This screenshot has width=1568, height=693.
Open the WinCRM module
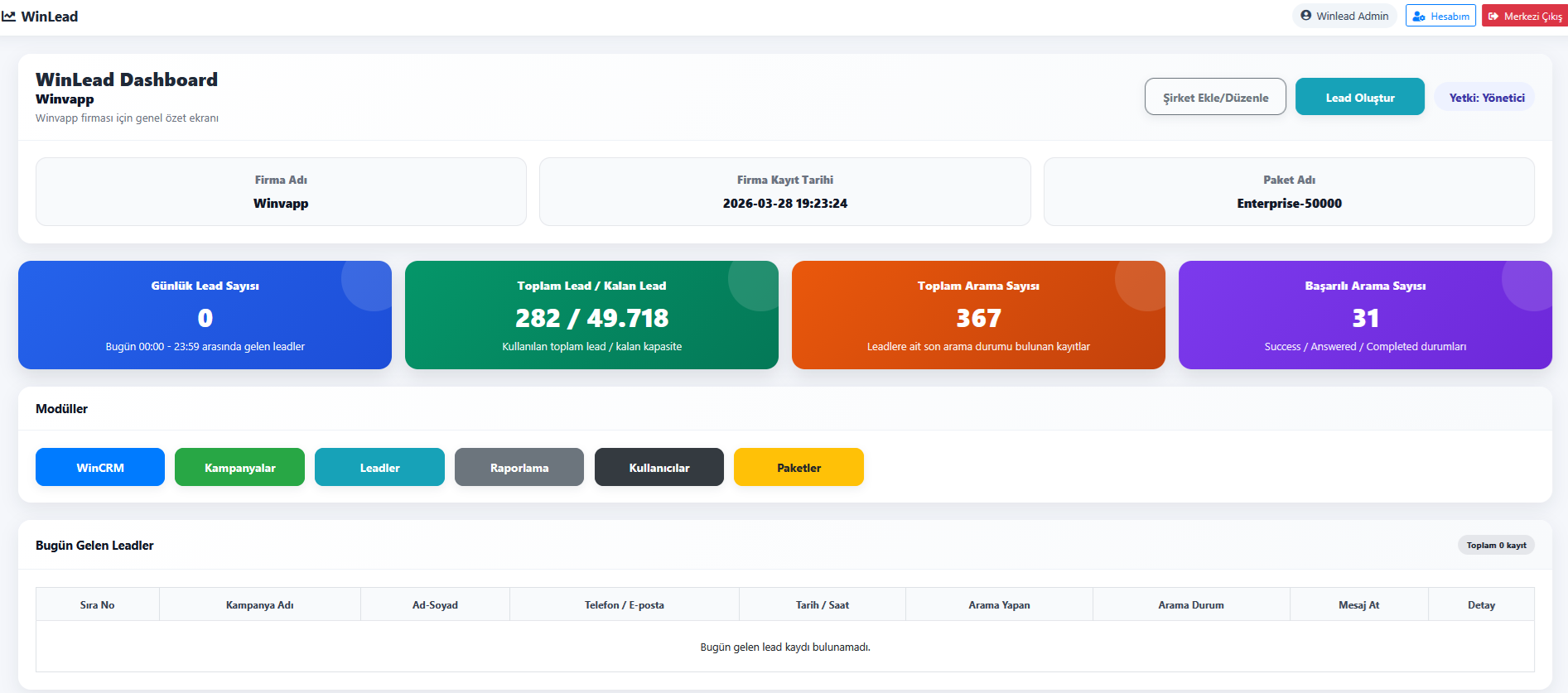[100, 467]
